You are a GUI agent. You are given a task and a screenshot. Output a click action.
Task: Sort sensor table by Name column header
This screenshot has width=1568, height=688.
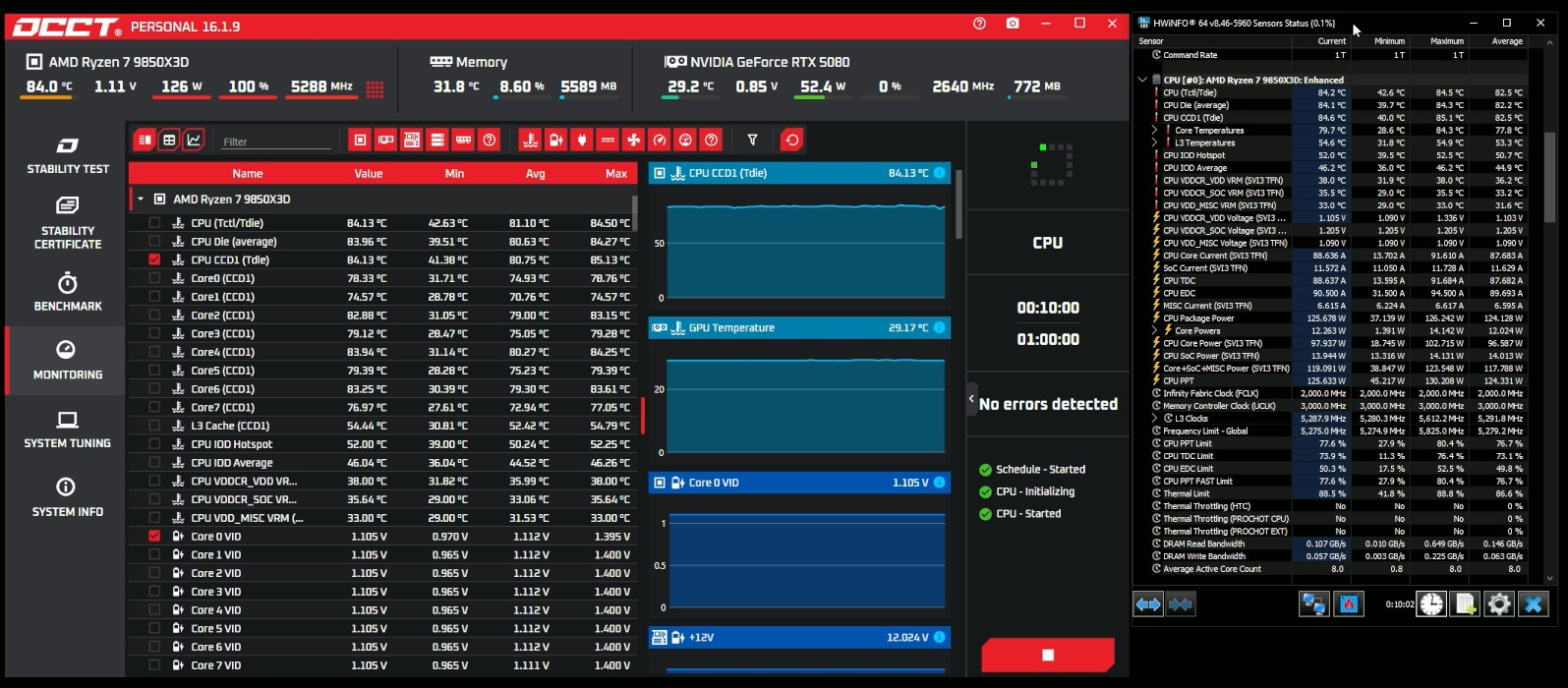(x=247, y=174)
